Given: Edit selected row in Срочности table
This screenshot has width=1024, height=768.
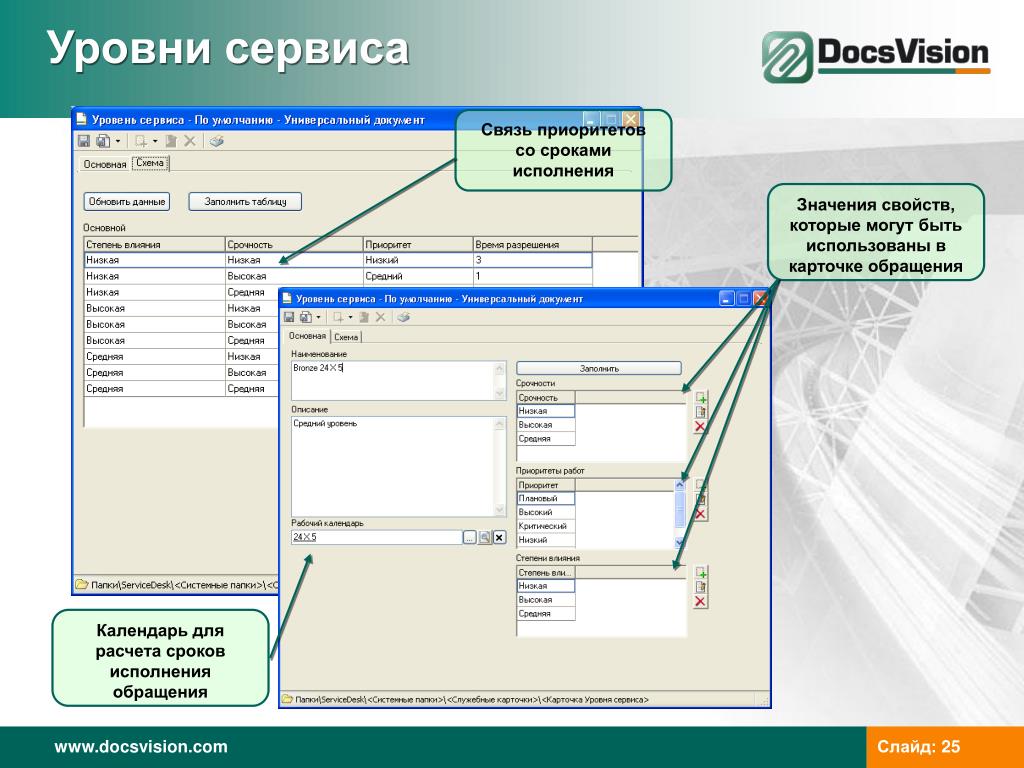Looking at the screenshot, I should [x=701, y=412].
